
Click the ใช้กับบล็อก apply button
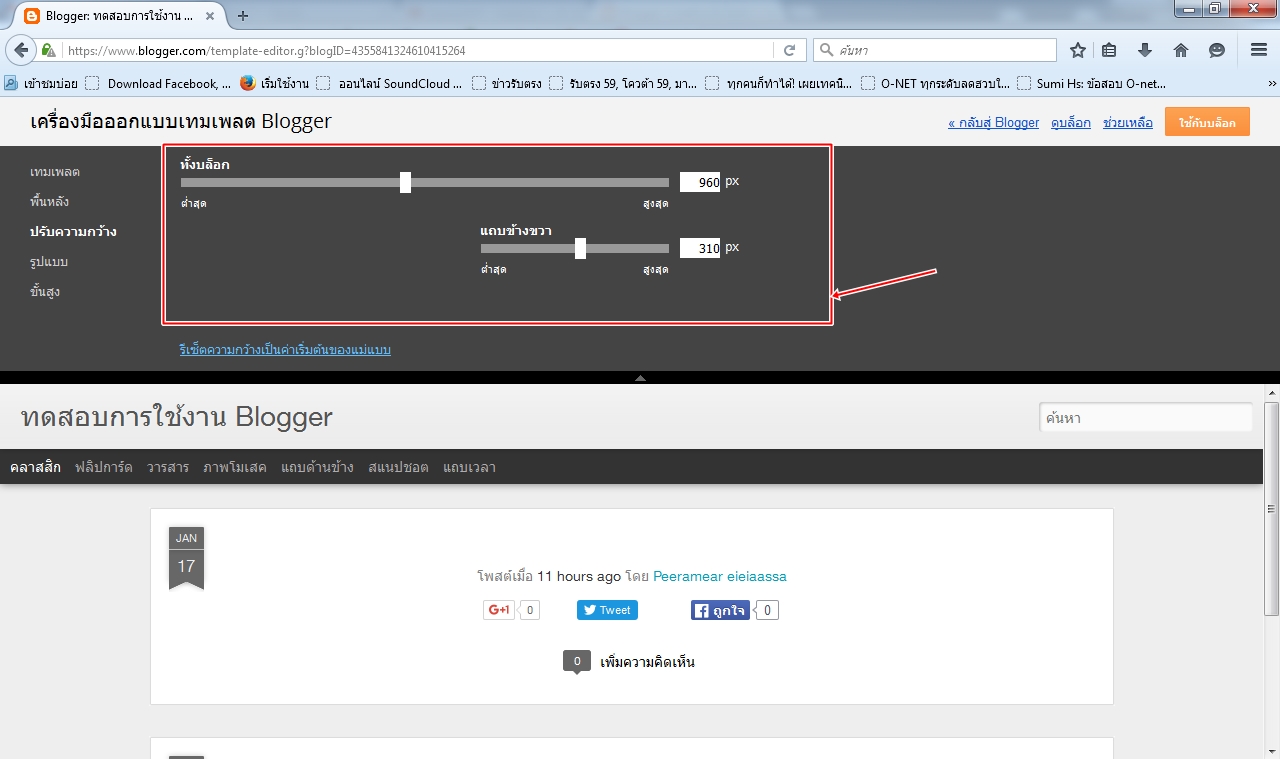pyautogui.click(x=1207, y=122)
